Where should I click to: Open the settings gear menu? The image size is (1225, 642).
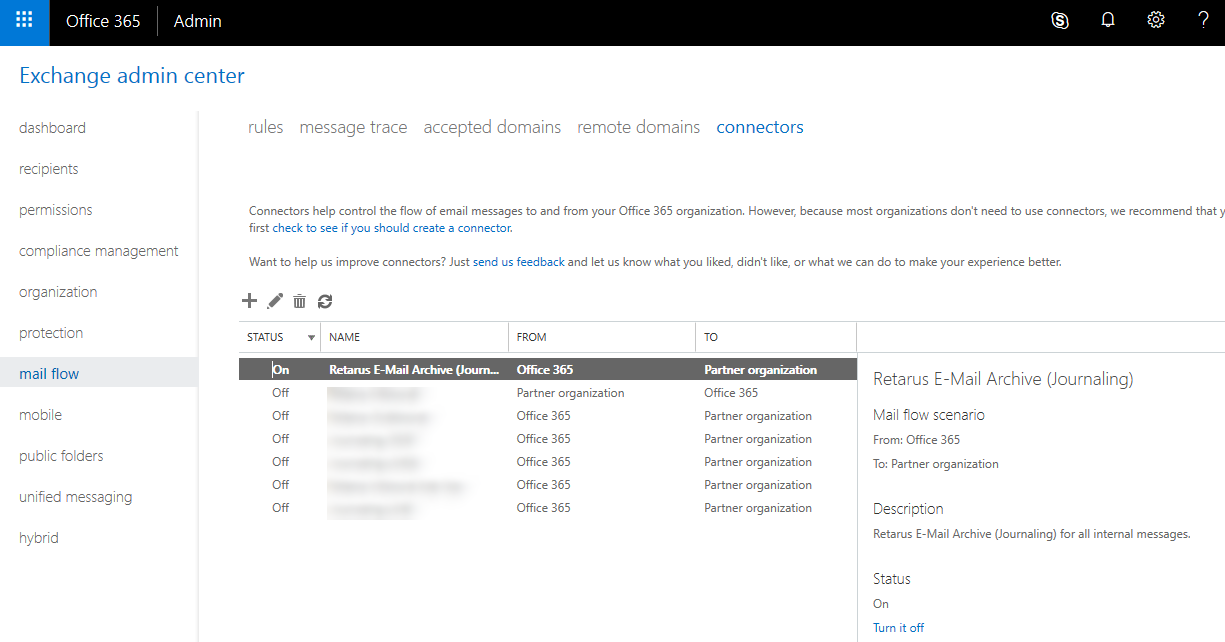(x=1156, y=21)
